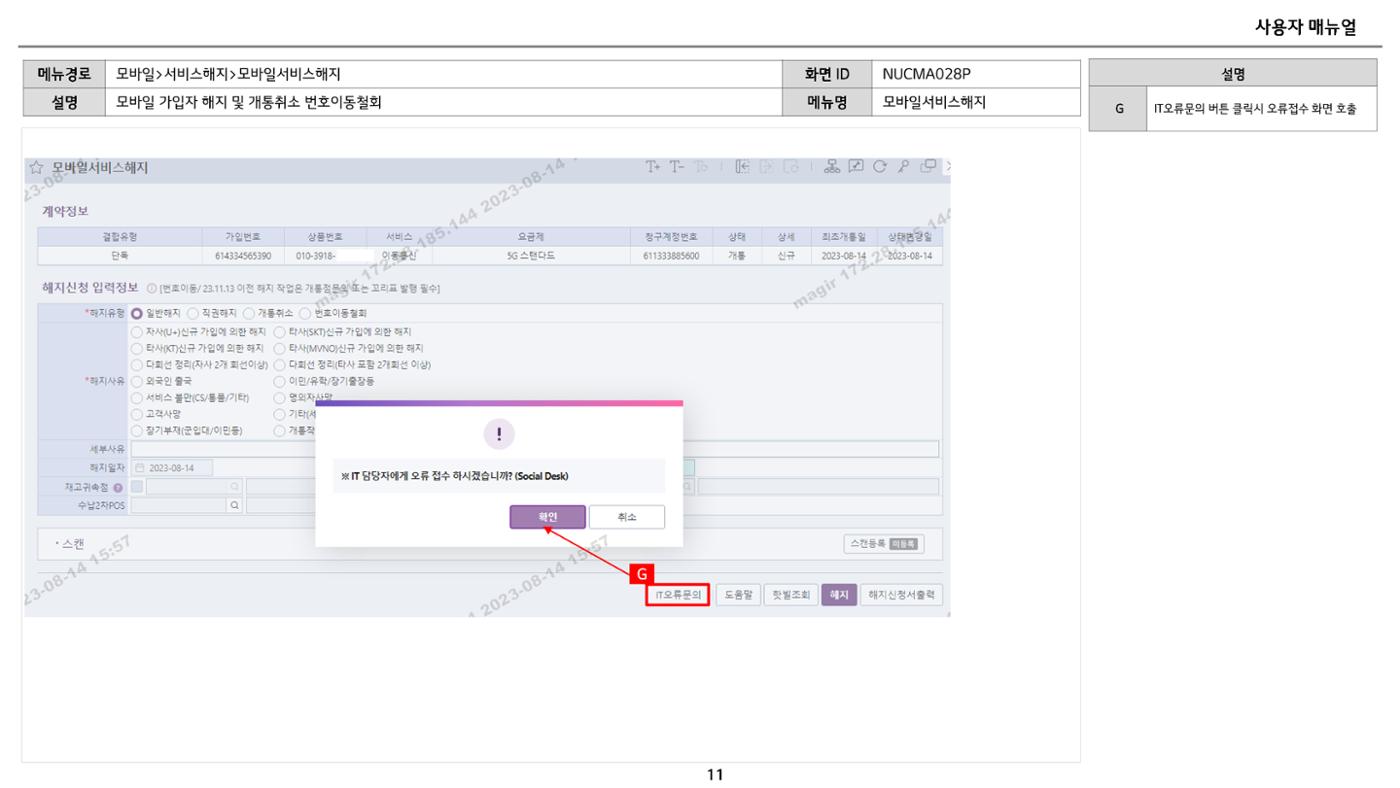Screen dimensions: 1400x788
Task: Click the 스캔등록 button
Action: coord(883,544)
